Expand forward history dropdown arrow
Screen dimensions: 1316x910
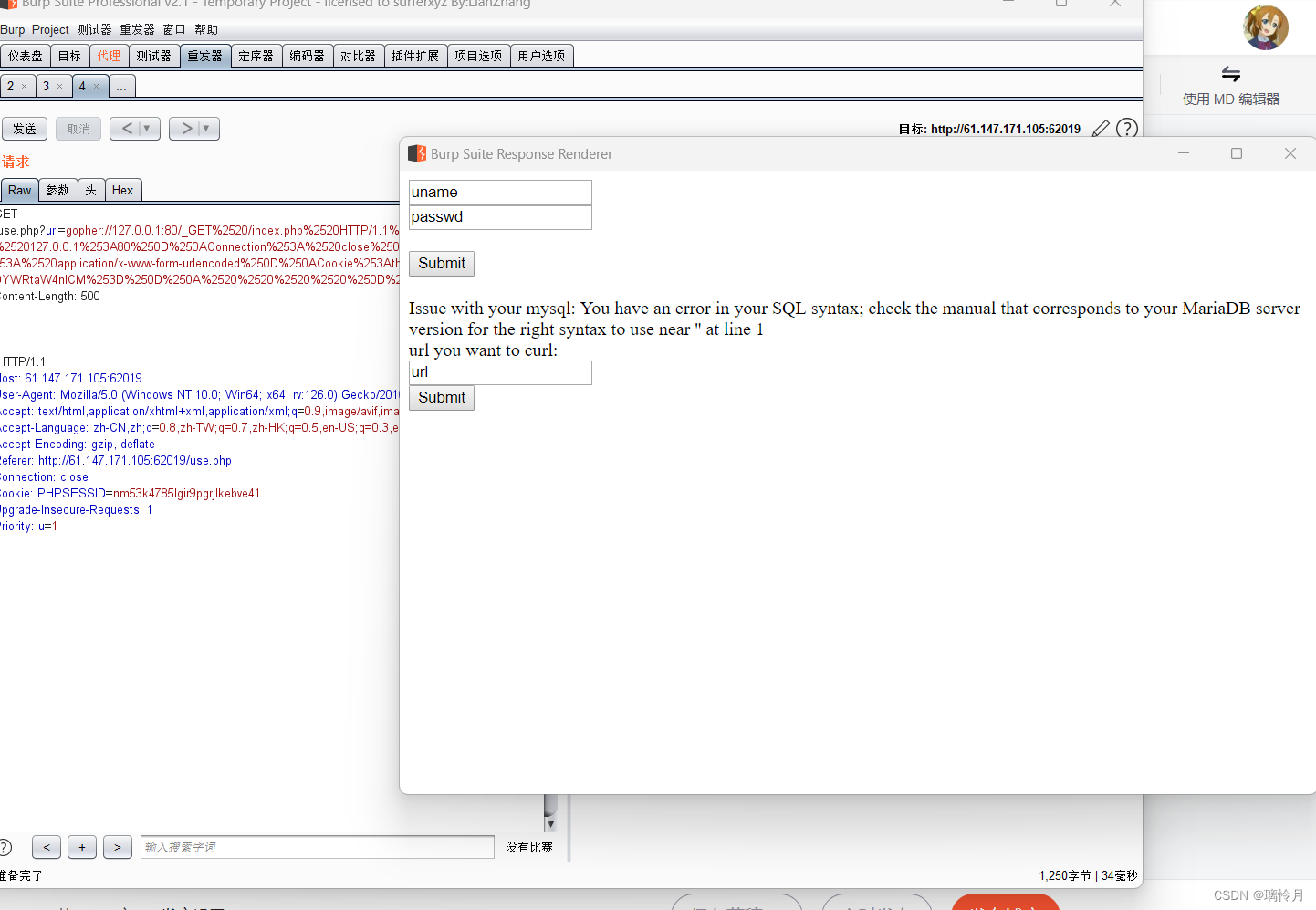[x=207, y=129]
